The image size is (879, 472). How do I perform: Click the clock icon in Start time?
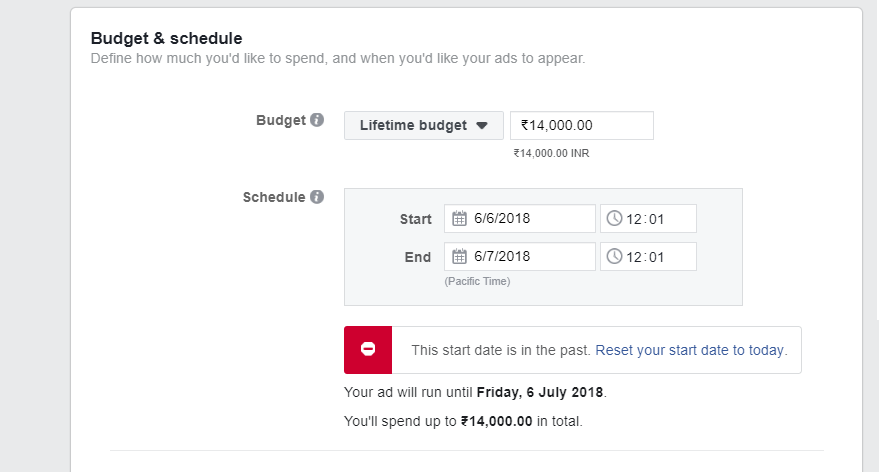click(615, 219)
